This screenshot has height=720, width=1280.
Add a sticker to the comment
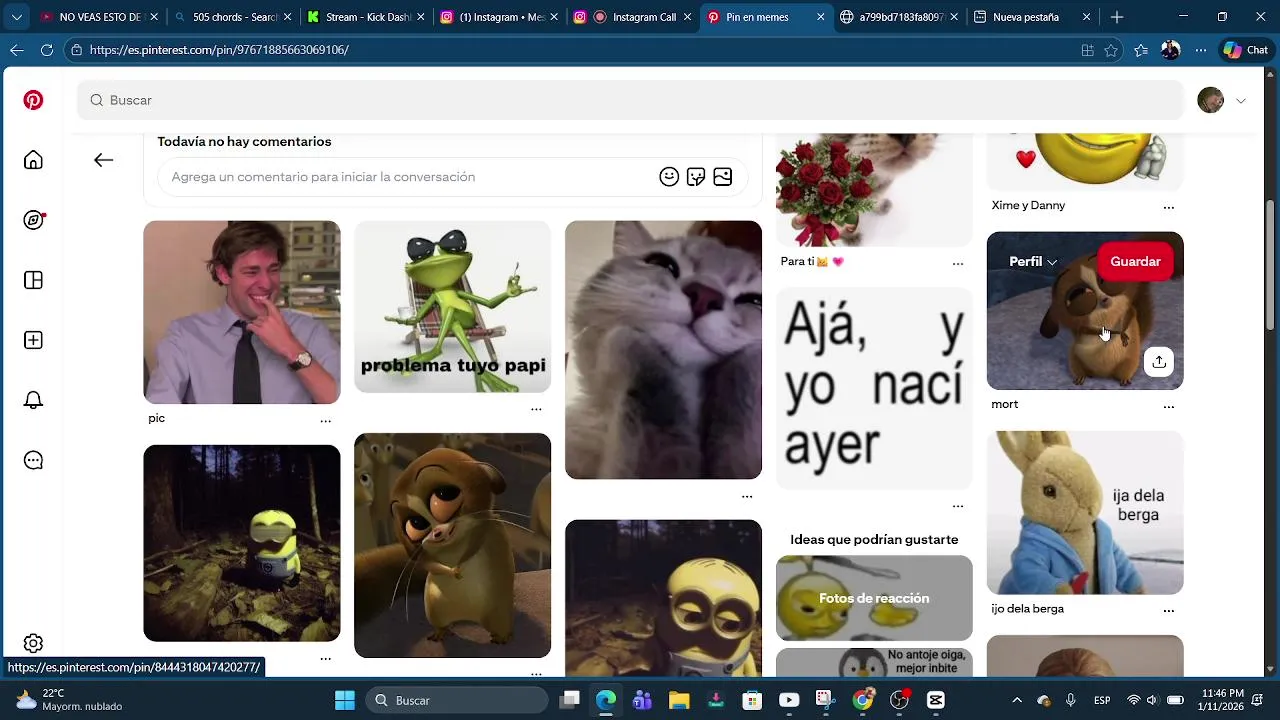[696, 177]
